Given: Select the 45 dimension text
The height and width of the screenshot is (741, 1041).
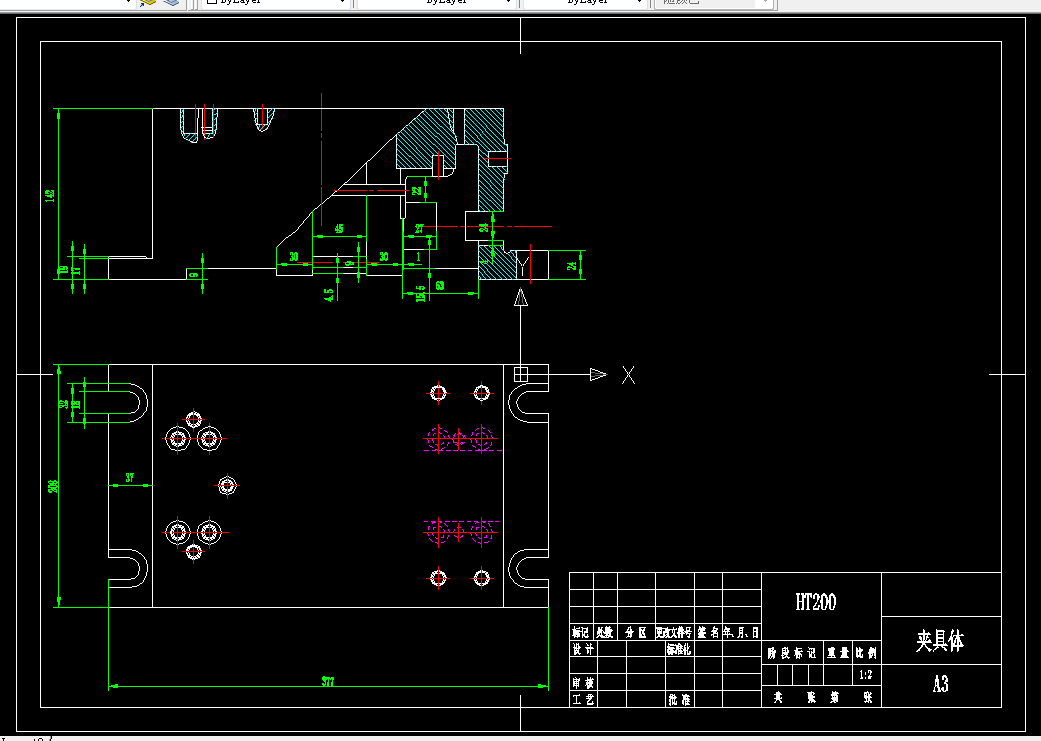Looking at the screenshot, I should coord(339,228).
